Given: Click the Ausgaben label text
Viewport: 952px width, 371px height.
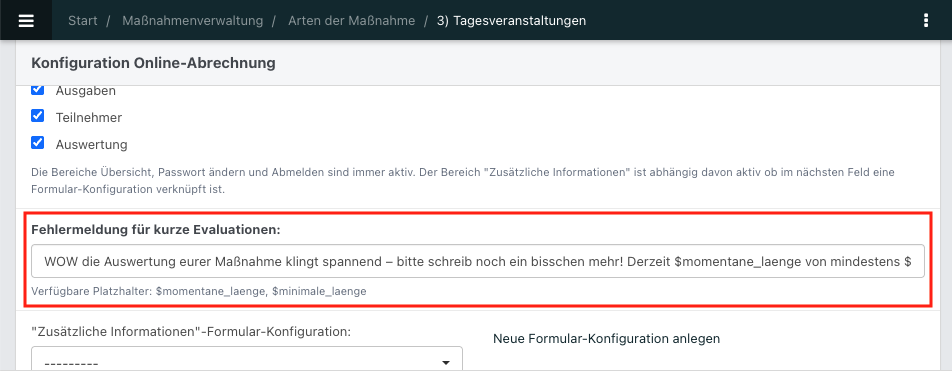Looking at the screenshot, I should (x=86, y=91).
